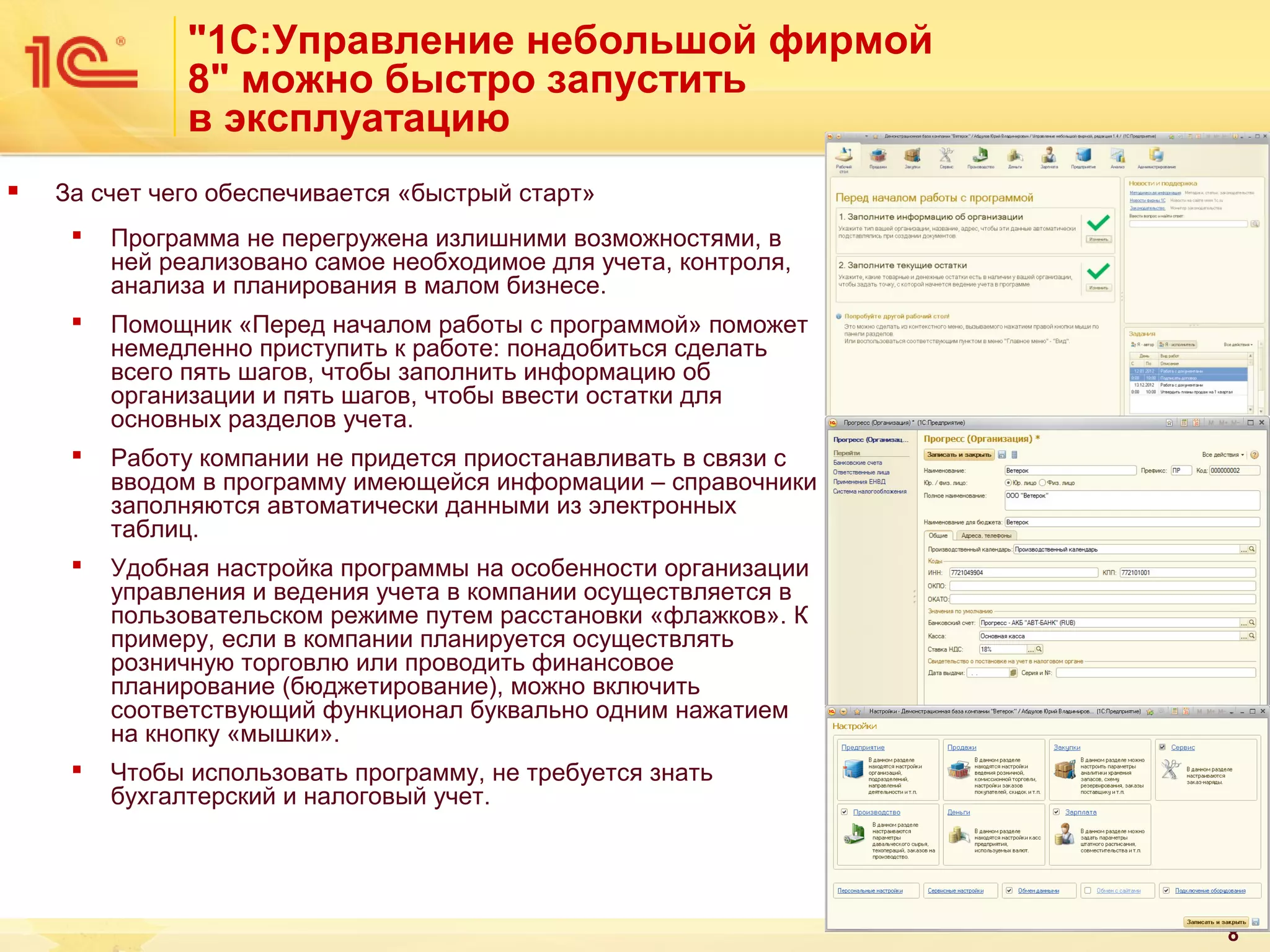
Task: Click the save diskette icon in Прогресс form
Action: (1002, 455)
